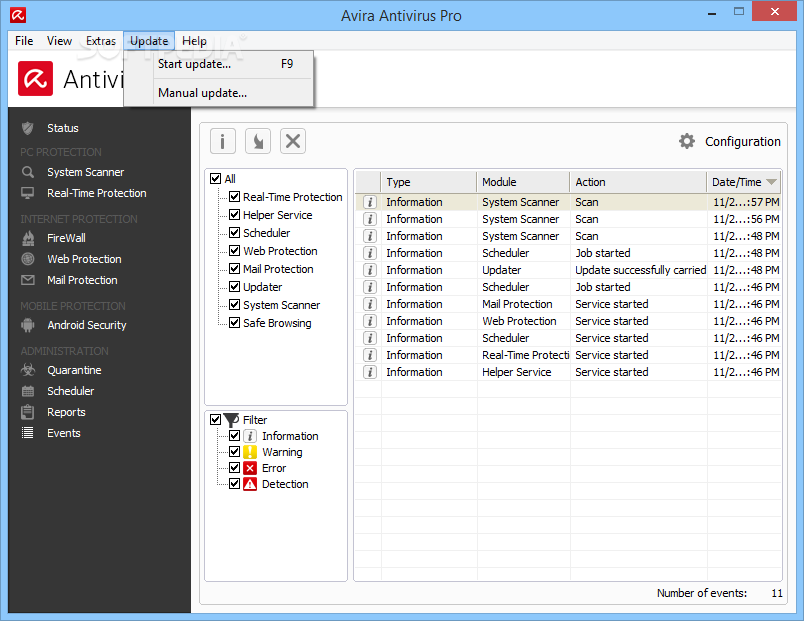
Task: Select Helper Service 'Service started' cell
Action: point(638,372)
